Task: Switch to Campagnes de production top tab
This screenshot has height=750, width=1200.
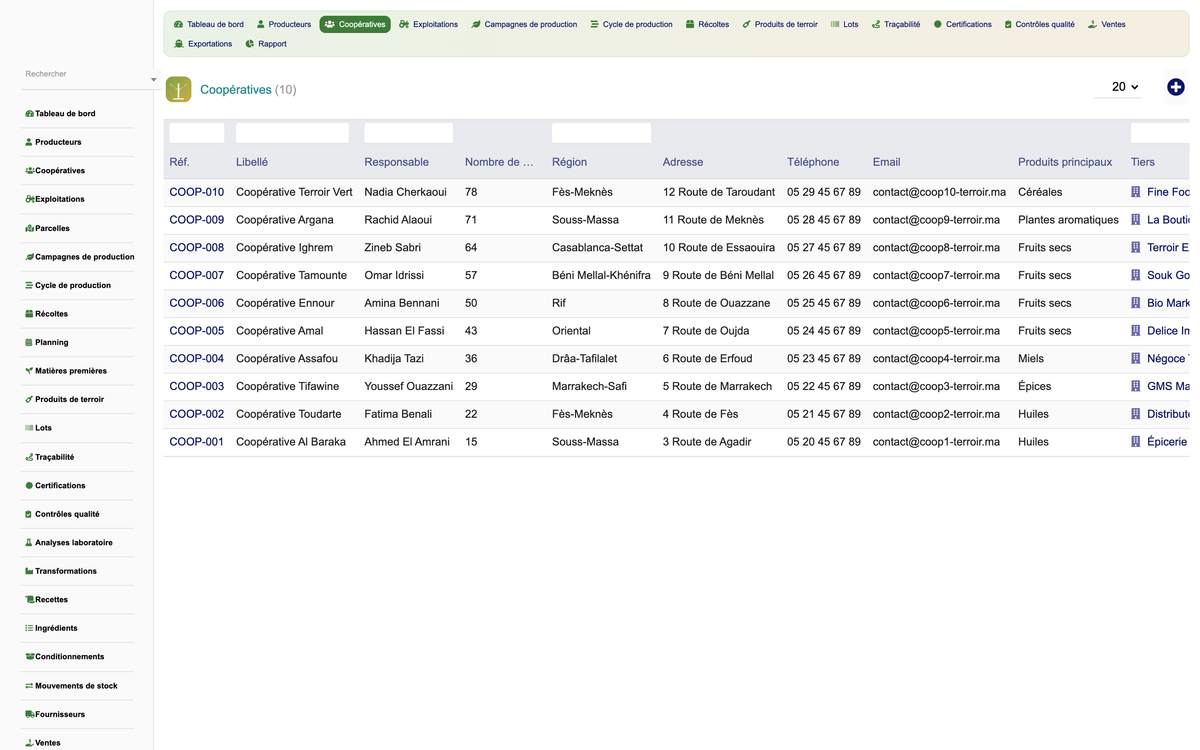Action: 525,24
